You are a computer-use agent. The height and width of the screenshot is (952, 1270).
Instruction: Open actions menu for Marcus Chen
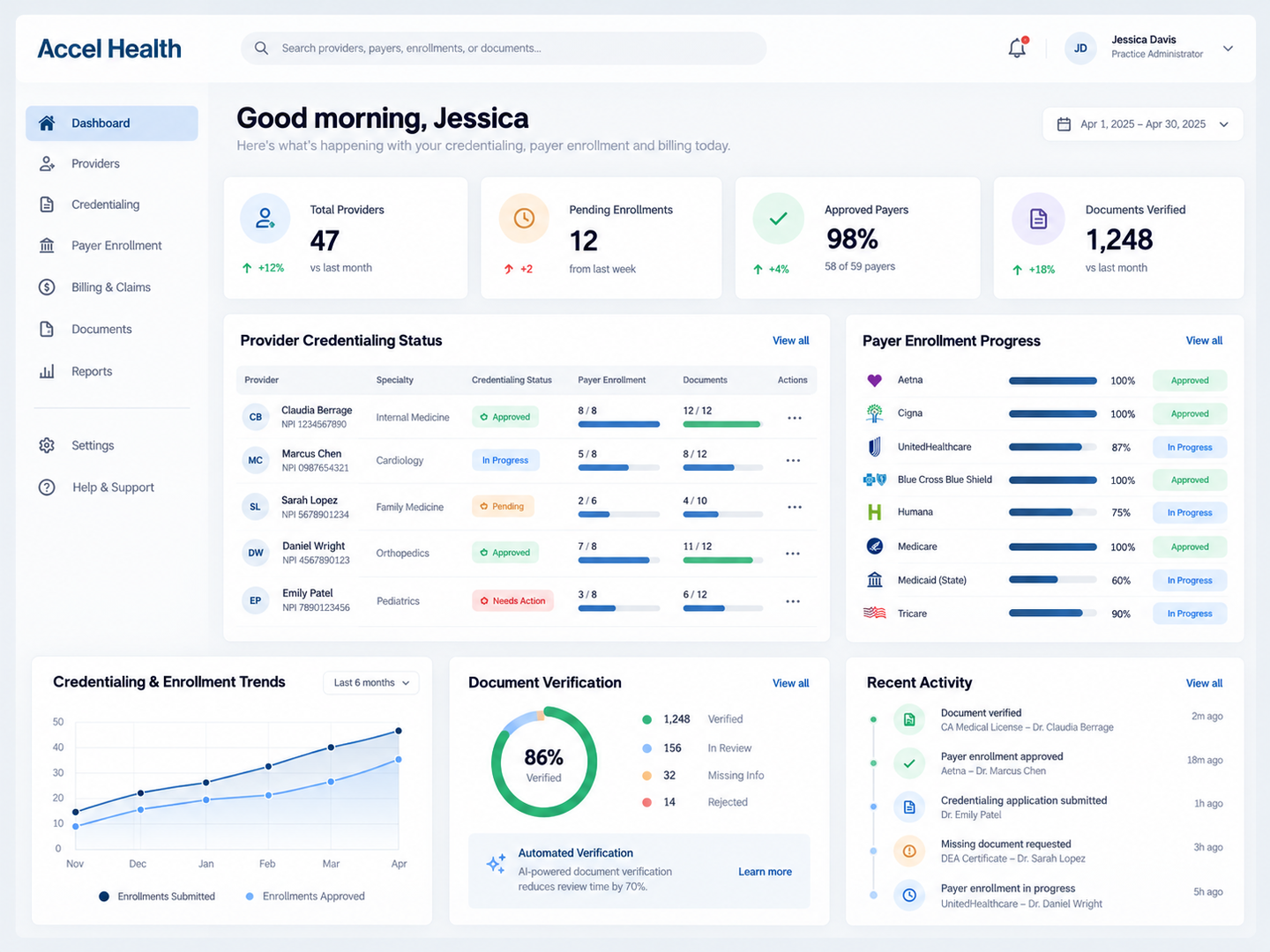794,460
